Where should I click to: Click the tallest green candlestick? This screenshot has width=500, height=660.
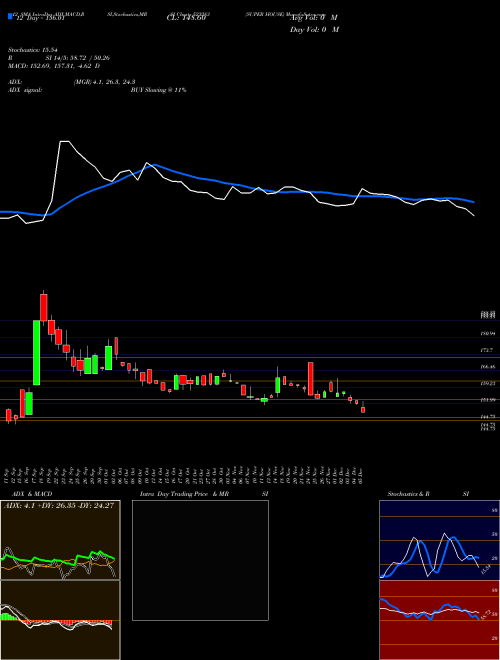tap(37, 353)
